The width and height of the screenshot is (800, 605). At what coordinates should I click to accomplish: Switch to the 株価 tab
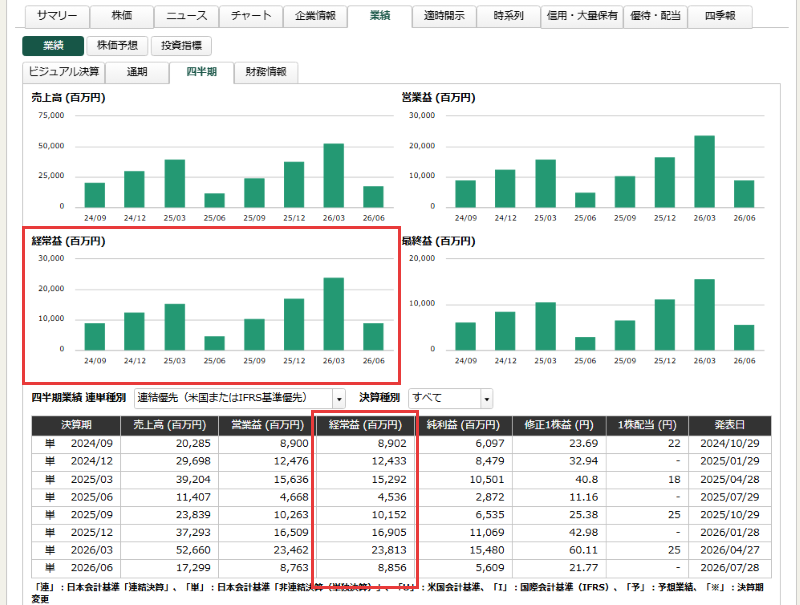coord(122,16)
